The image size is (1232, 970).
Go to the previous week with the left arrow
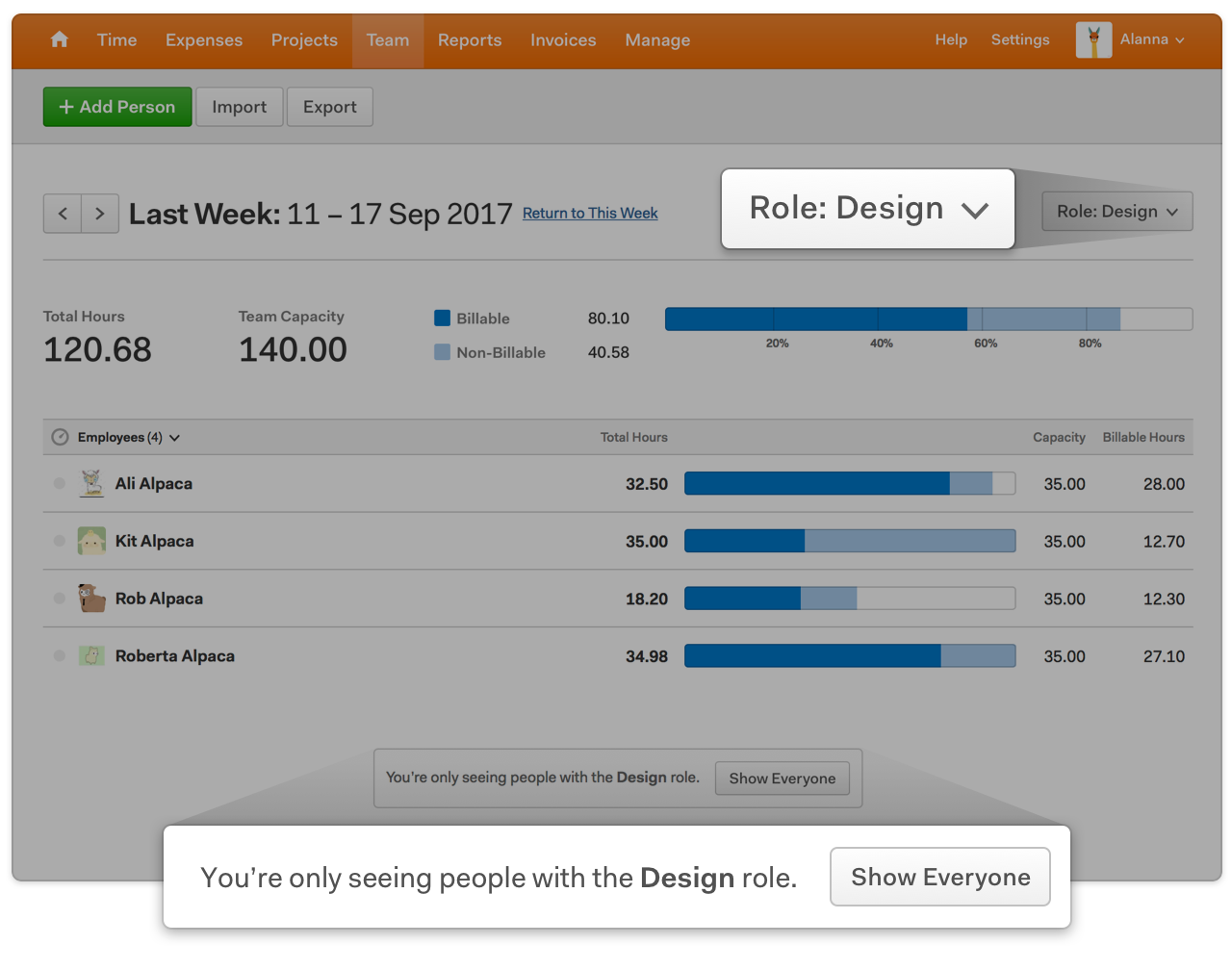tap(62, 213)
